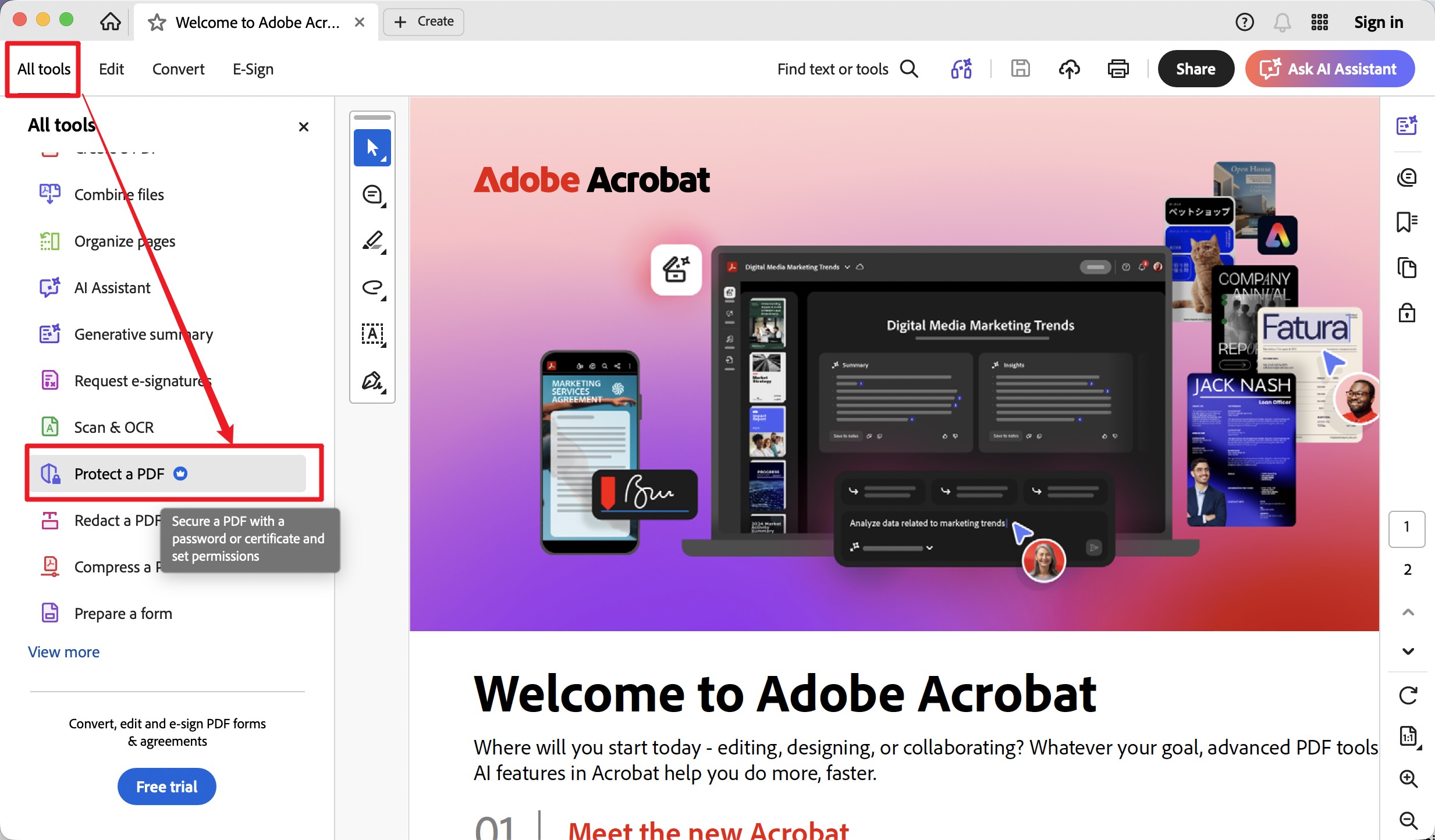The height and width of the screenshot is (840, 1435).
Task: Open the notifications bell
Action: [x=1282, y=22]
